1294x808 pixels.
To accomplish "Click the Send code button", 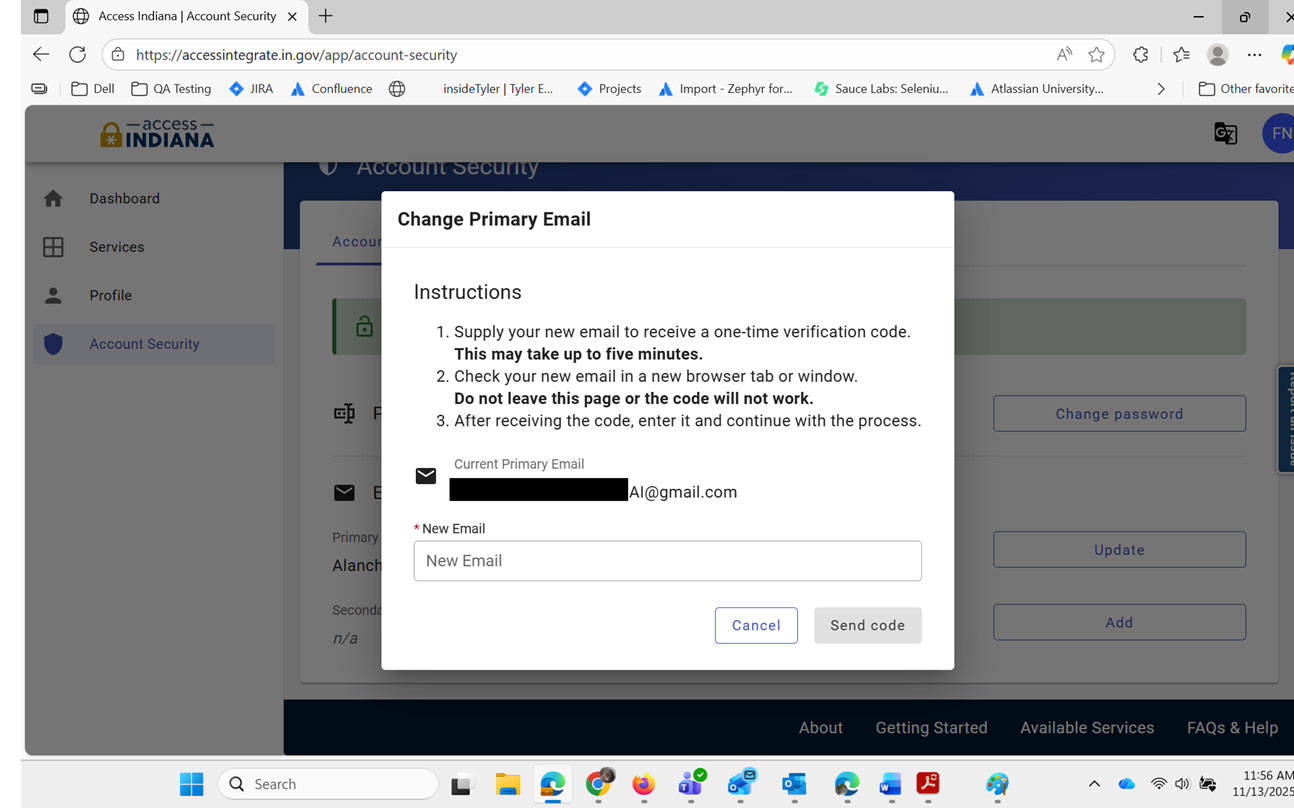I will (x=867, y=625).
